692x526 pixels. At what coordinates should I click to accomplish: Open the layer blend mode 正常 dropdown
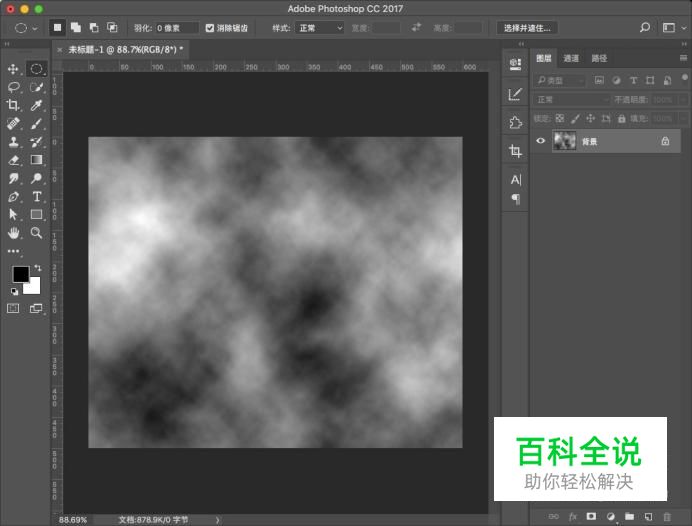(571, 100)
